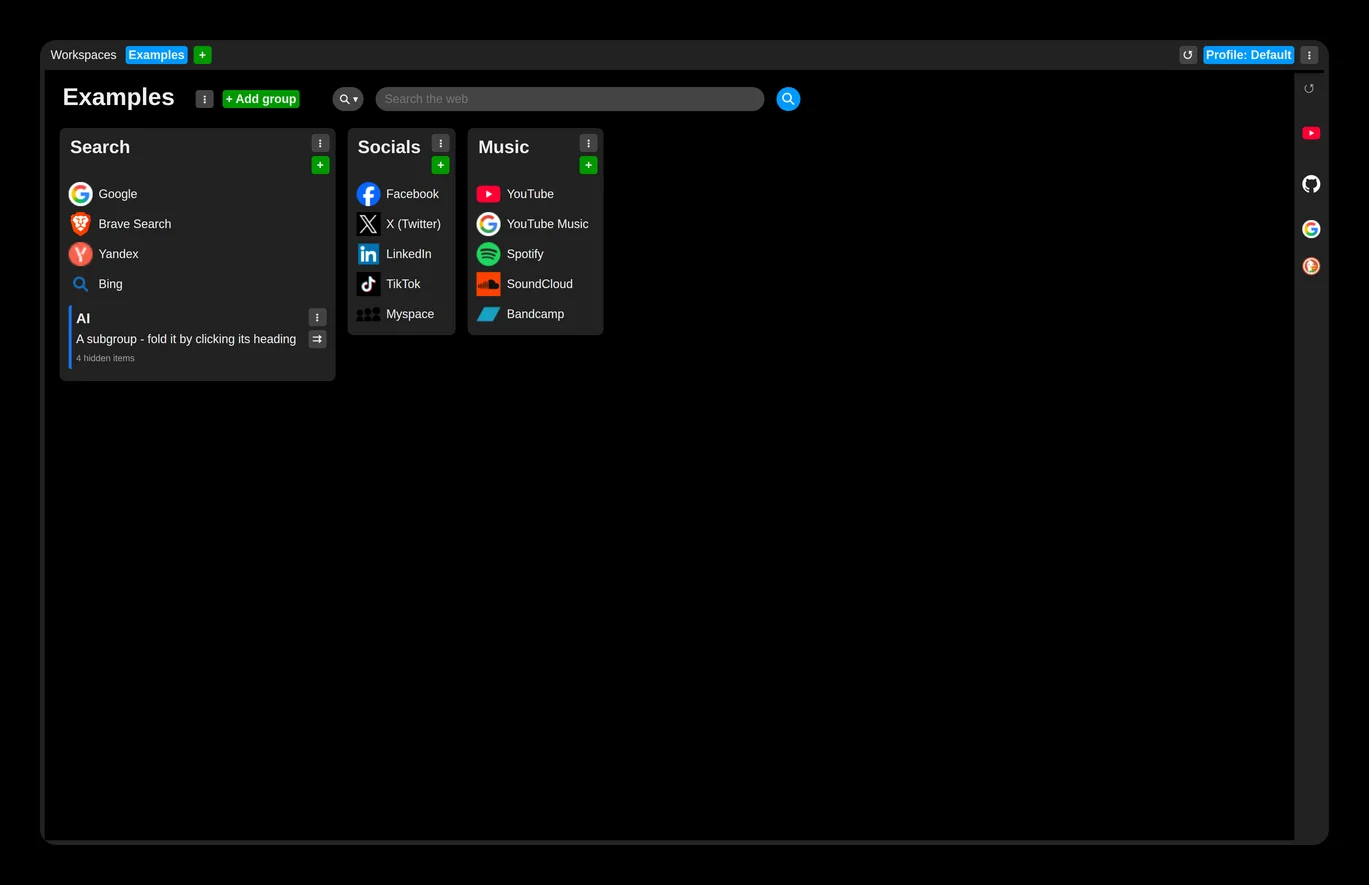Click the Bing magnifier icon
The width and height of the screenshot is (1369, 885).
click(x=81, y=284)
